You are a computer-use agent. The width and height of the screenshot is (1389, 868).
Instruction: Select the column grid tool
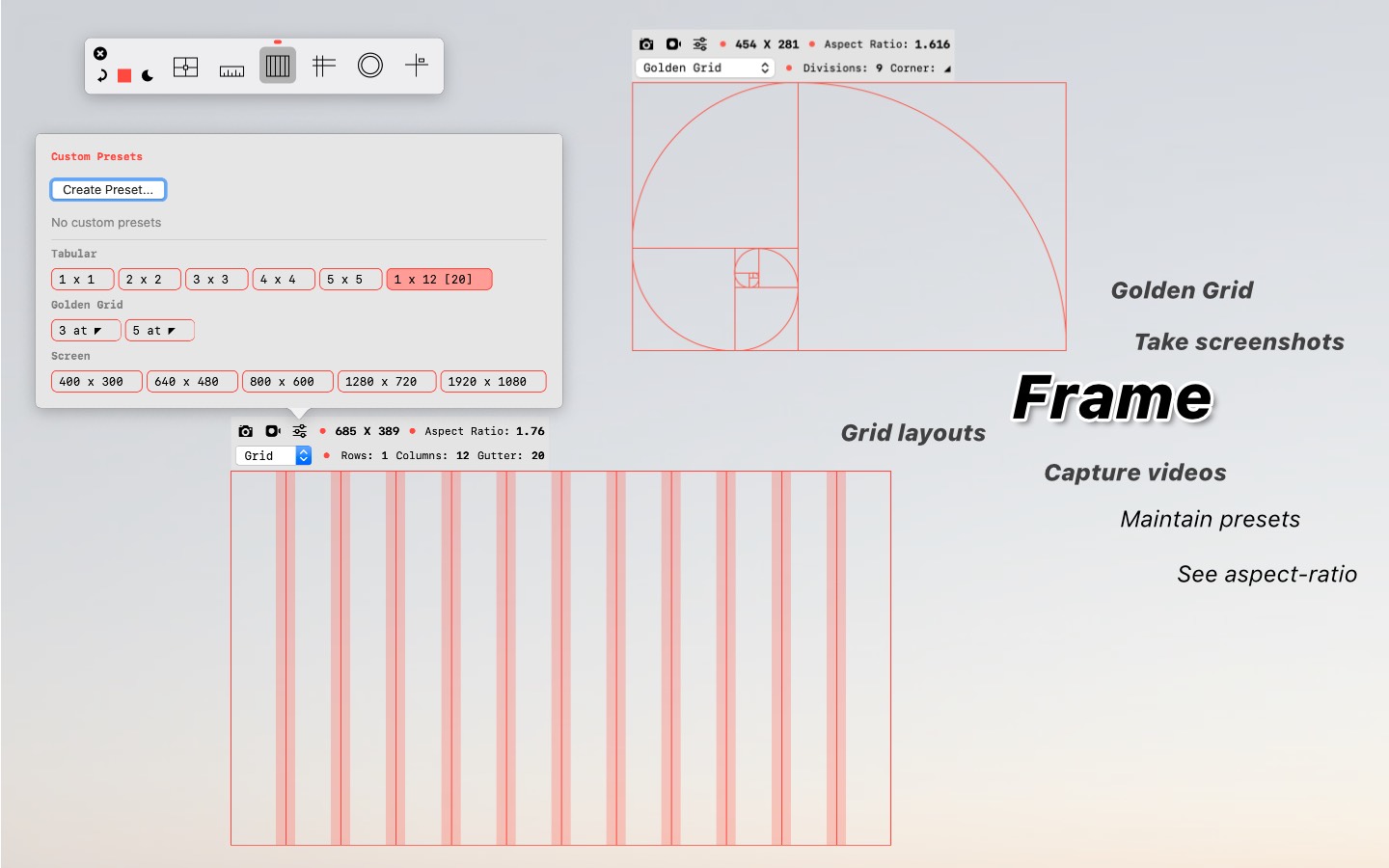277,66
